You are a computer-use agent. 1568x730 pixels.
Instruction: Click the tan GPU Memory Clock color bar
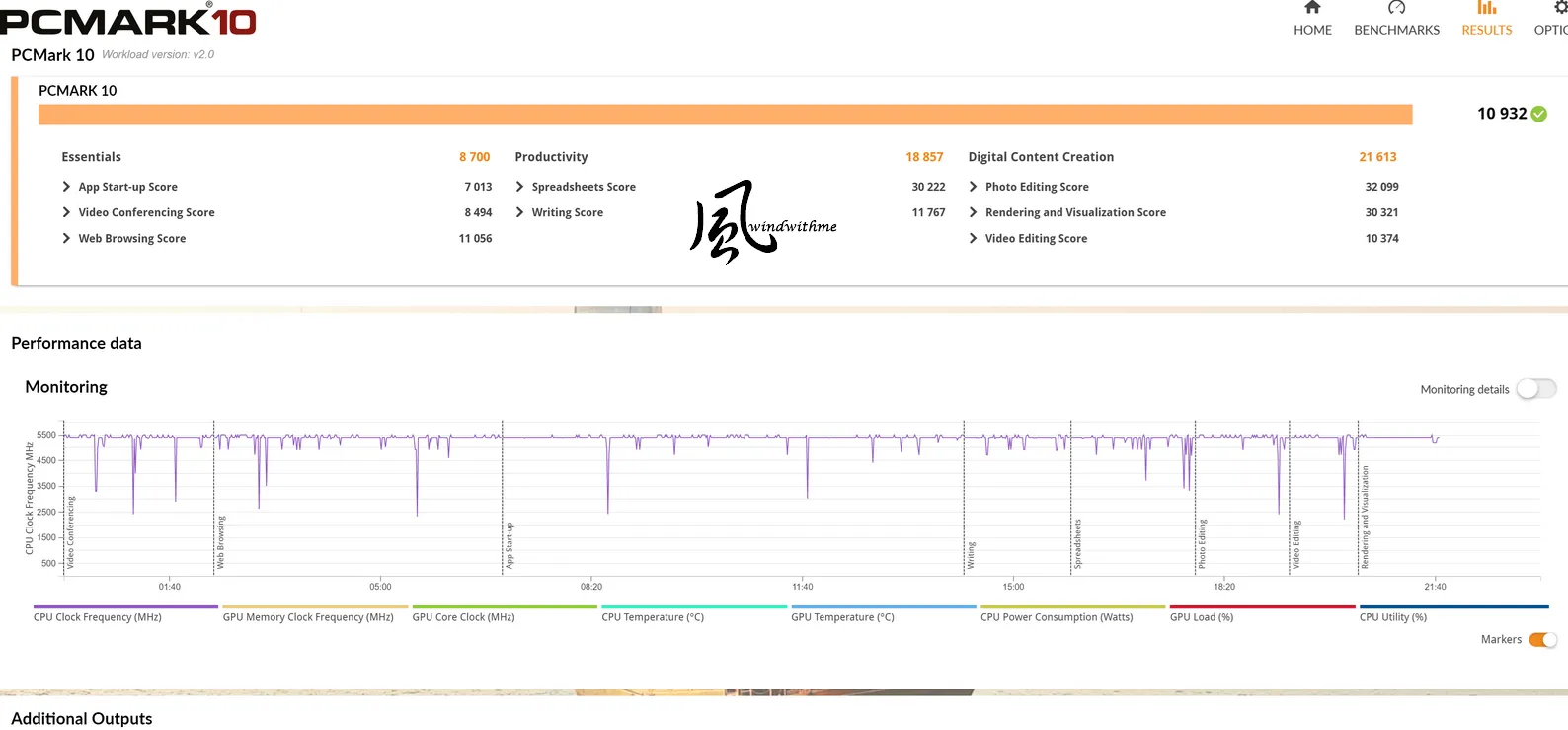(x=315, y=607)
